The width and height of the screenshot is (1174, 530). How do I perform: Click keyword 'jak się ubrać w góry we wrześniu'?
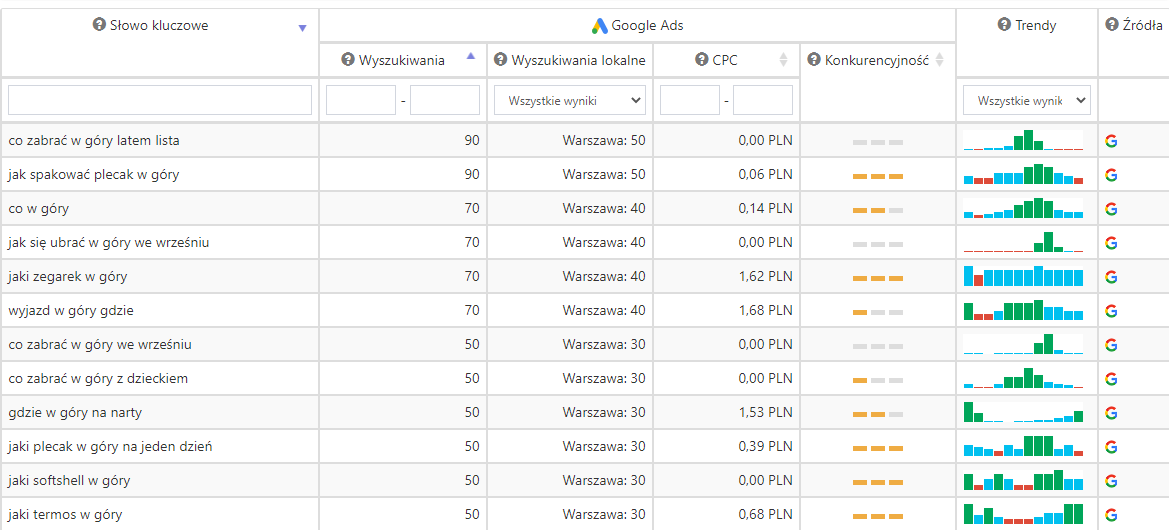[x=109, y=243]
